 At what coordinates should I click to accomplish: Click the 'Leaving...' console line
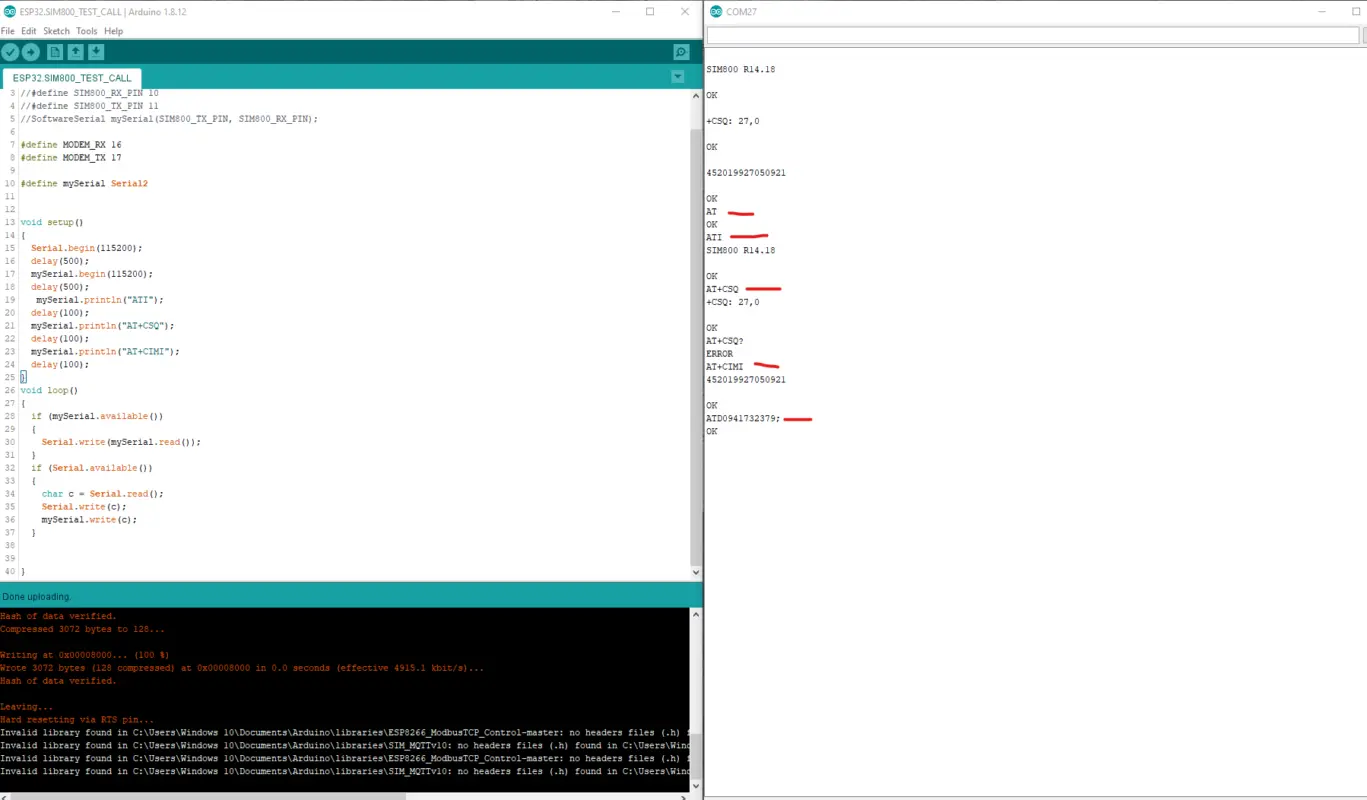click(26, 707)
